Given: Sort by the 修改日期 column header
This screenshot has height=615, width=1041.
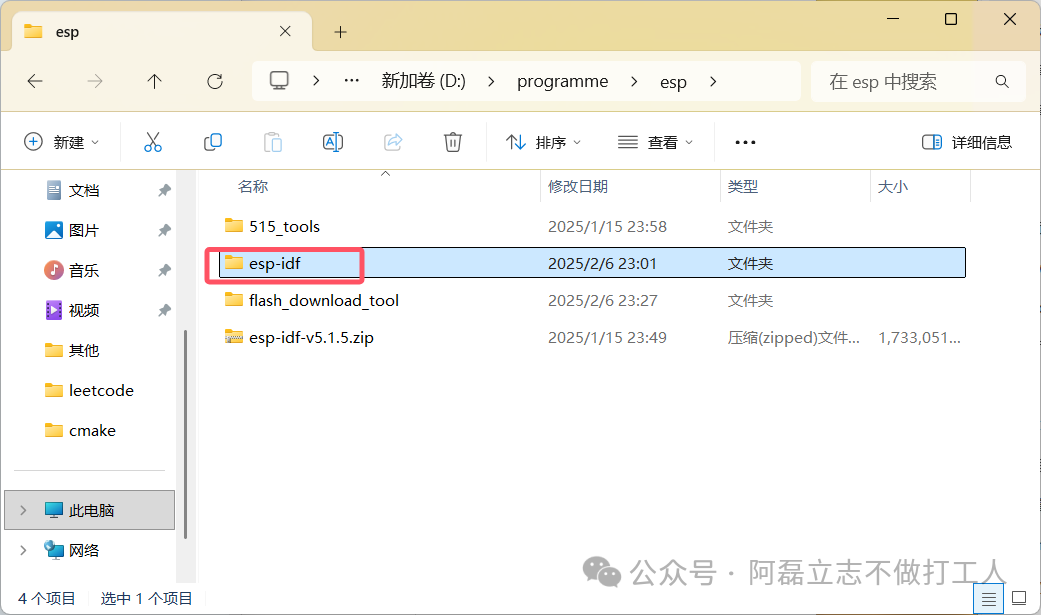Looking at the screenshot, I should (x=578, y=187).
